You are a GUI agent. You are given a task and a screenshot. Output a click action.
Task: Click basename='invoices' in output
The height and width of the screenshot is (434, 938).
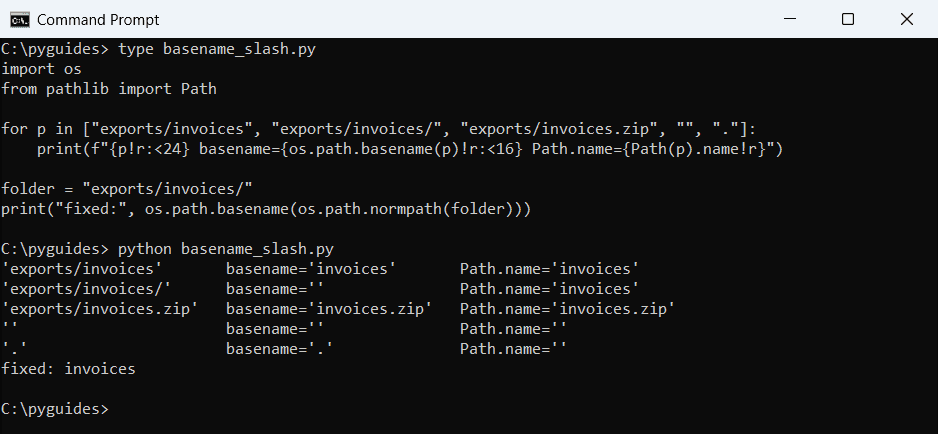(x=311, y=269)
